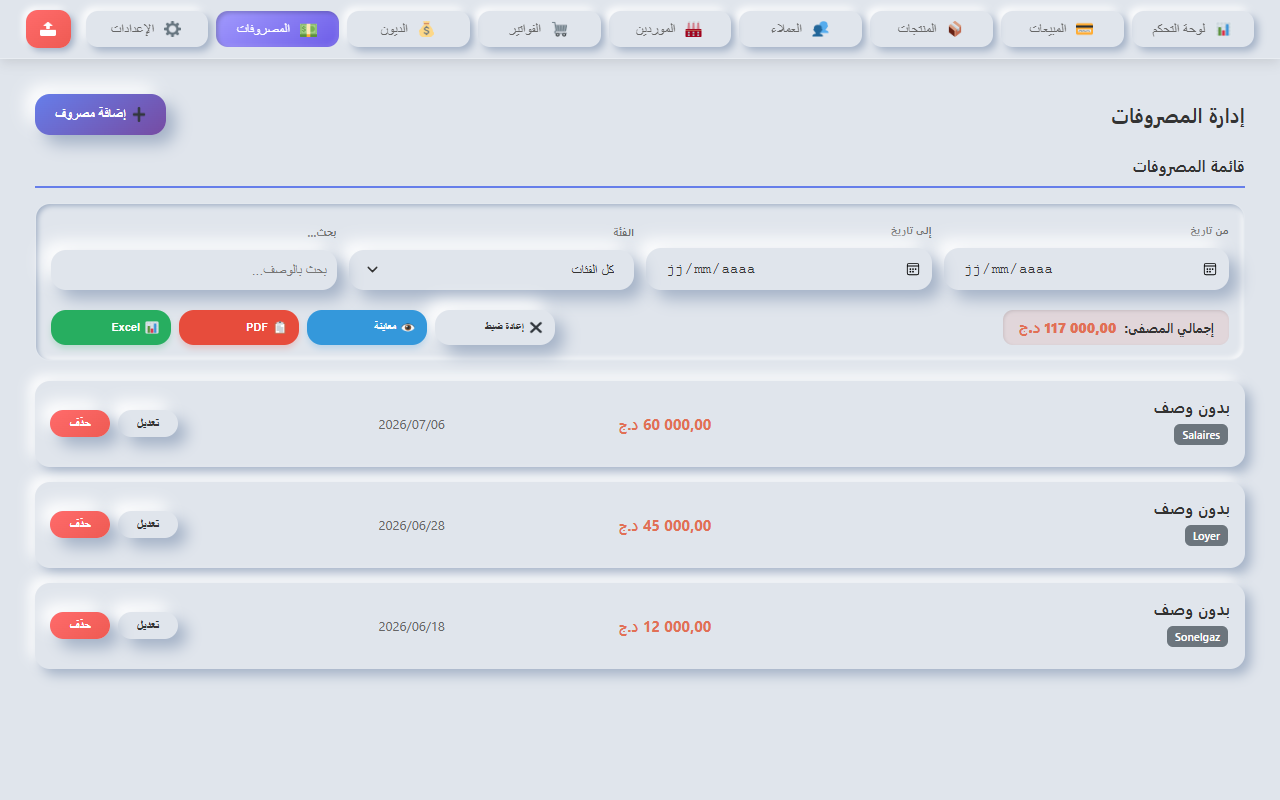
Task: Open the Invoices cart tab (الفواتير)
Action: pyautogui.click(x=539, y=29)
